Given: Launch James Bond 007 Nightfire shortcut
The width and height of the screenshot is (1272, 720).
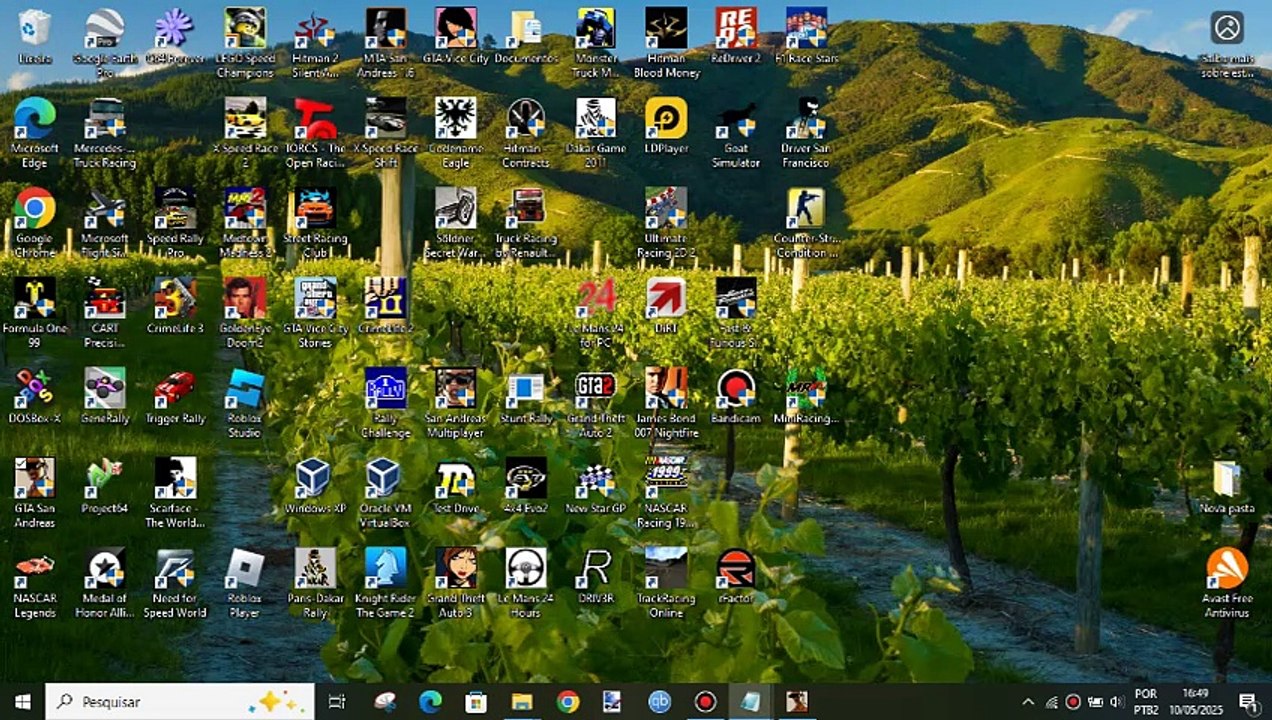Looking at the screenshot, I should [665, 402].
